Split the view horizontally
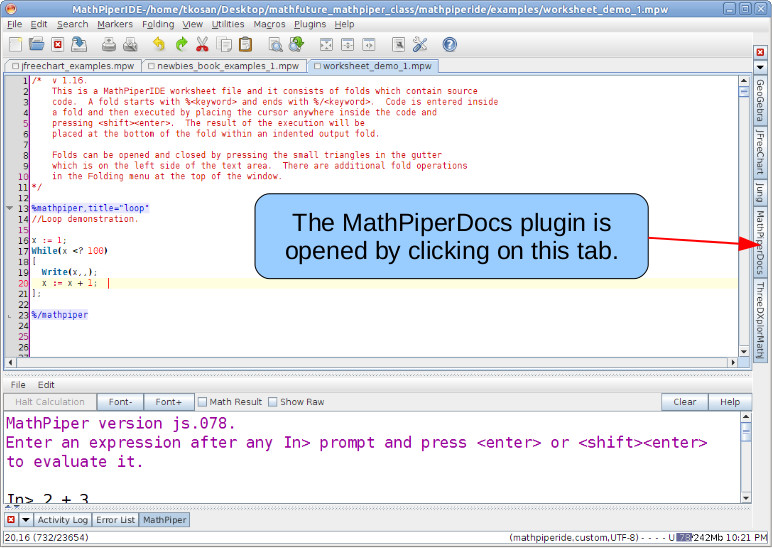This screenshot has width=772, height=548. [347, 45]
